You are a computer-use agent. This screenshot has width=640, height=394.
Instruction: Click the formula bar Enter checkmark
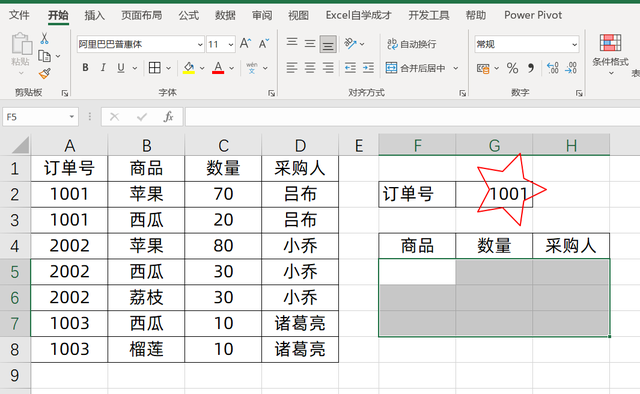pyautogui.click(x=142, y=117)
